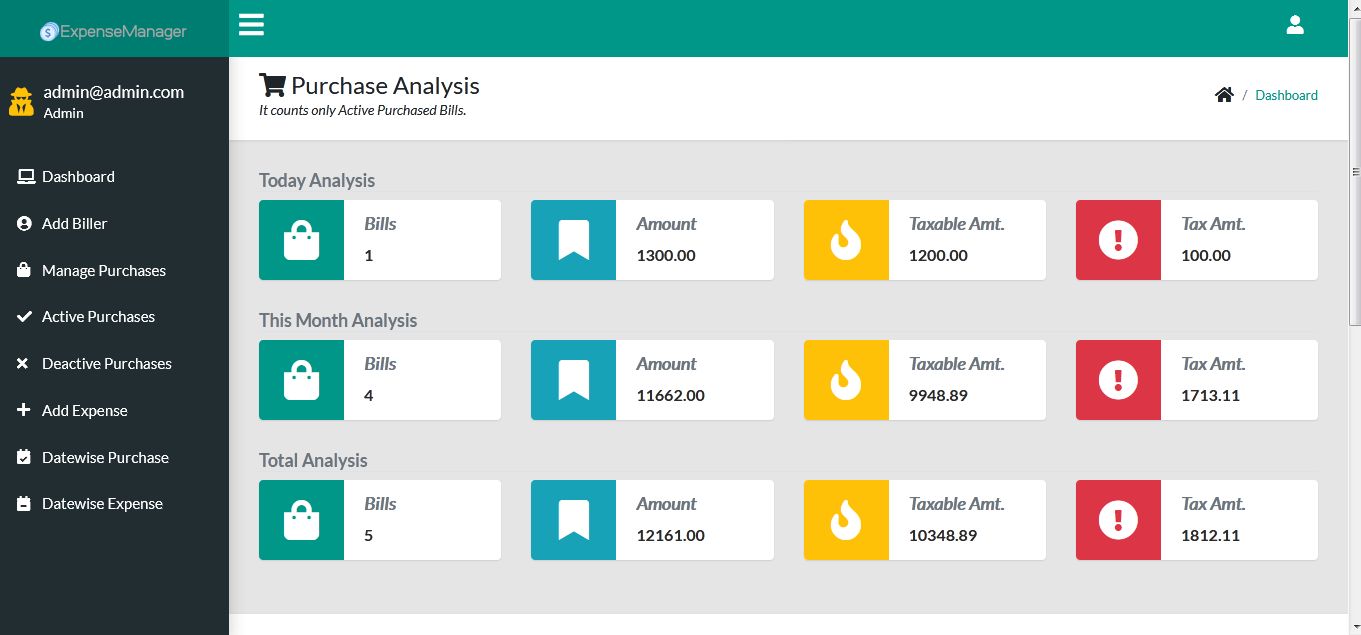Select Active Purchases from the sidebar
Viewport: 1361px width, 635px height.
[x=98, y=316]
